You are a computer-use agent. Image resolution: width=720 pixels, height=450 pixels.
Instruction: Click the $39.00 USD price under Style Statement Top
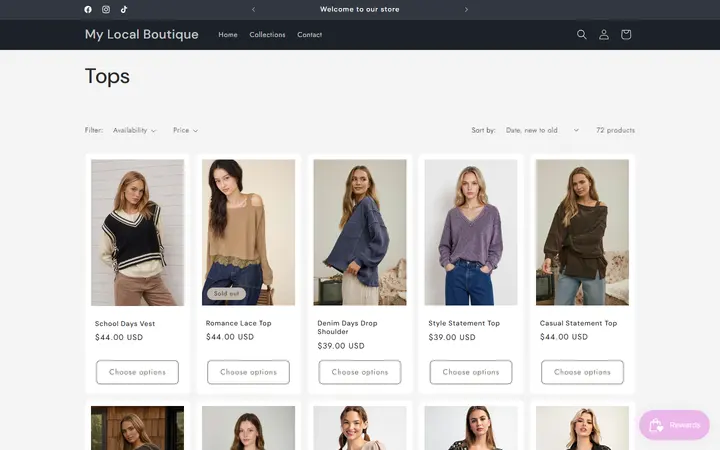point(452,337)
